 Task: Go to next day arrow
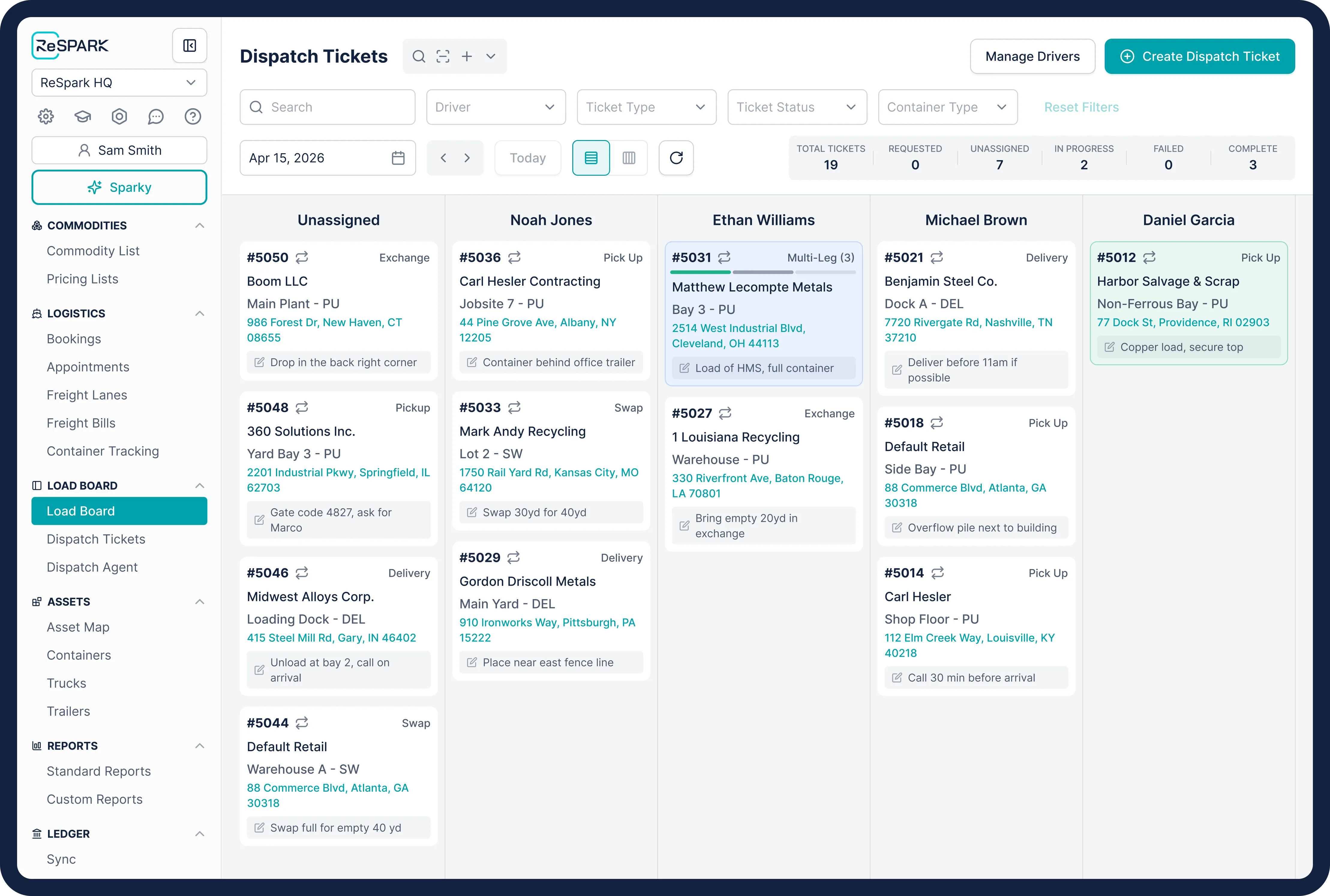point(467,158)
